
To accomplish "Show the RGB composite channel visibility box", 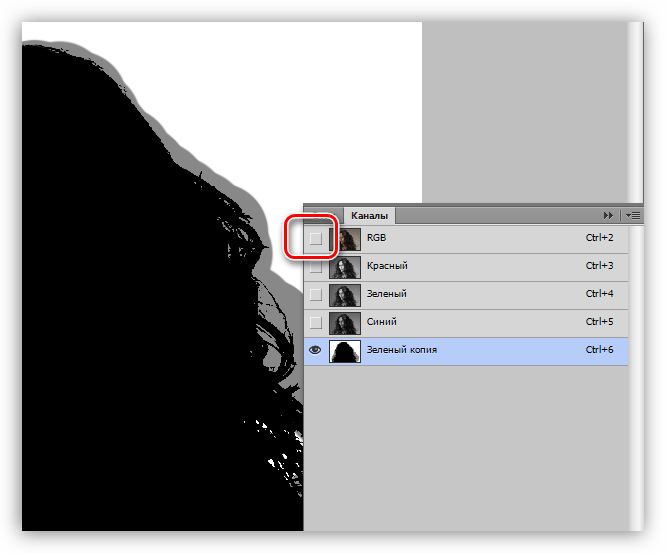I will point(316,239).
